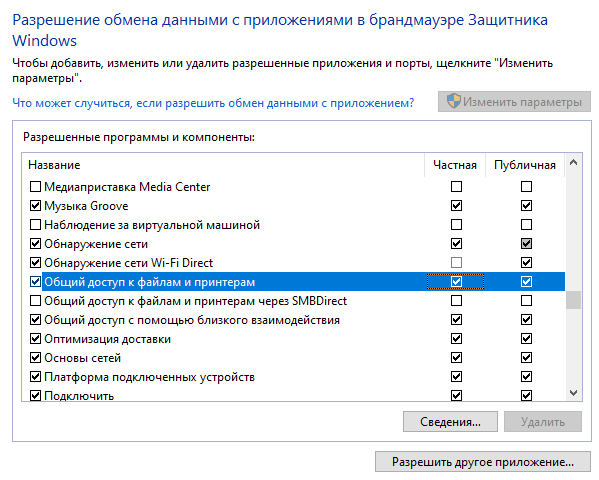Select 'Платформа подключенных устройств' row text
The width and height of the screenshot is (599, 480).
[x=149, y=377]
